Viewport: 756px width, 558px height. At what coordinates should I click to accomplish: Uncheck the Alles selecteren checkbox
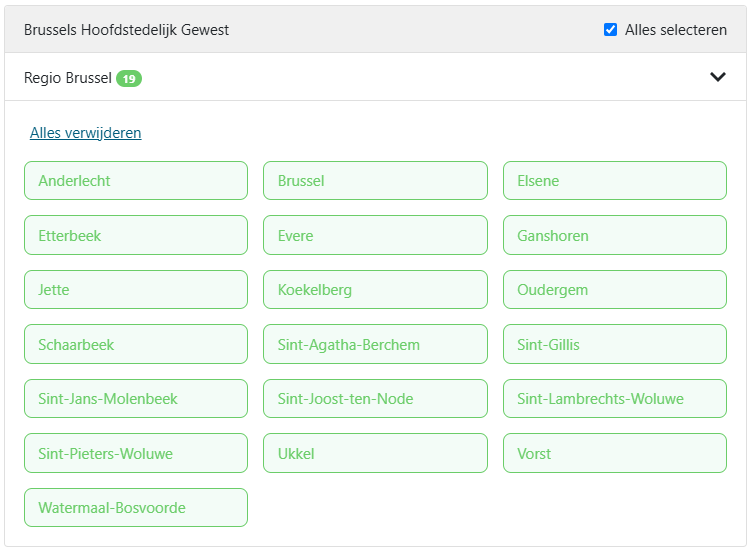click(611, 30)
